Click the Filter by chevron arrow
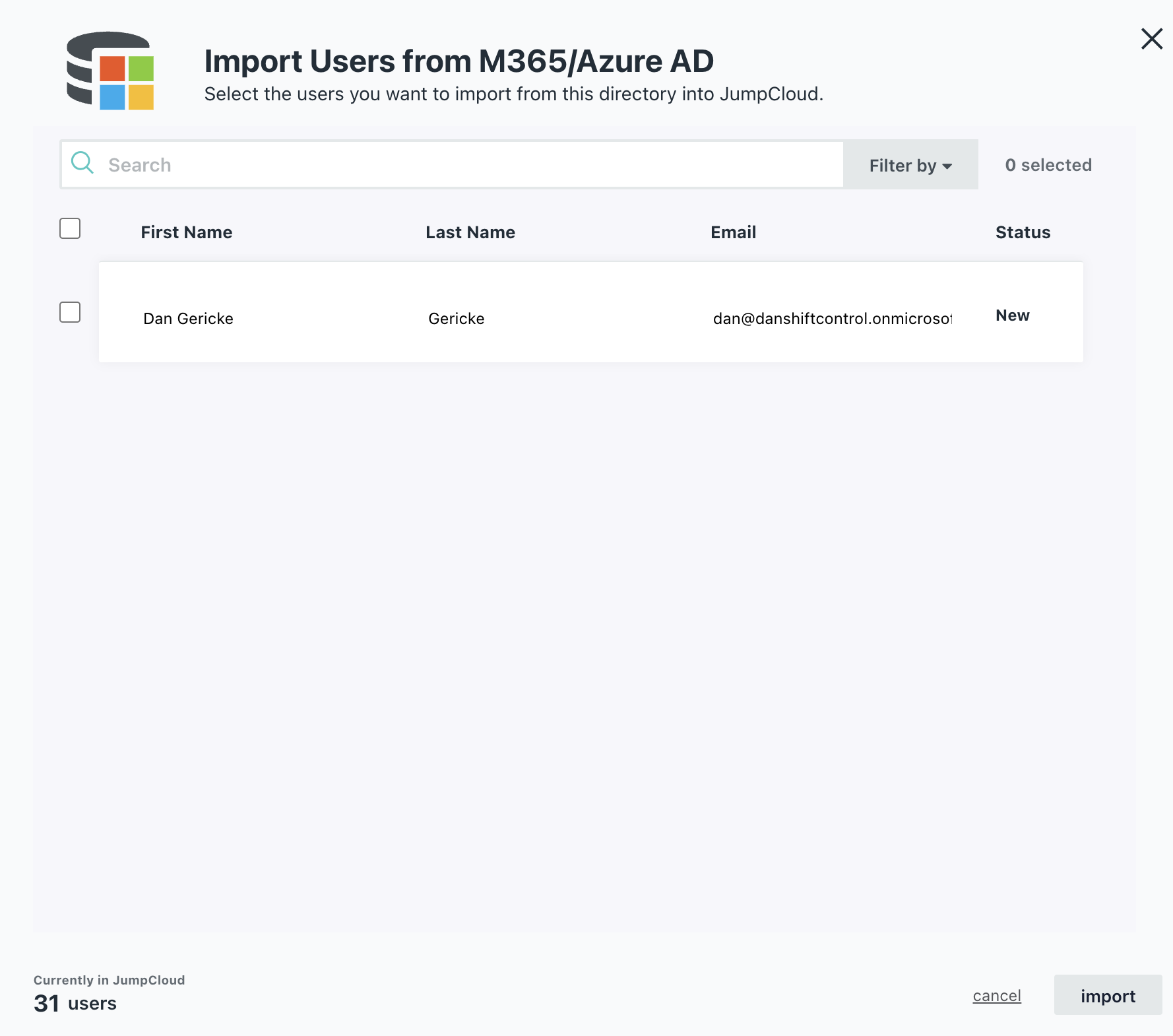The image size is (1173, 1036). click(x=947, y=166)
